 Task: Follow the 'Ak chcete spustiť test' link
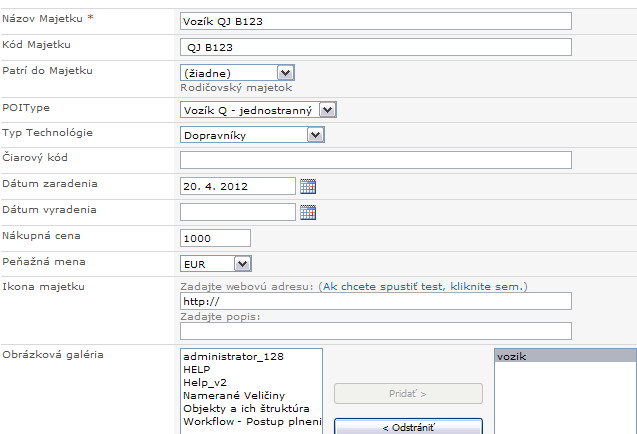423,286
